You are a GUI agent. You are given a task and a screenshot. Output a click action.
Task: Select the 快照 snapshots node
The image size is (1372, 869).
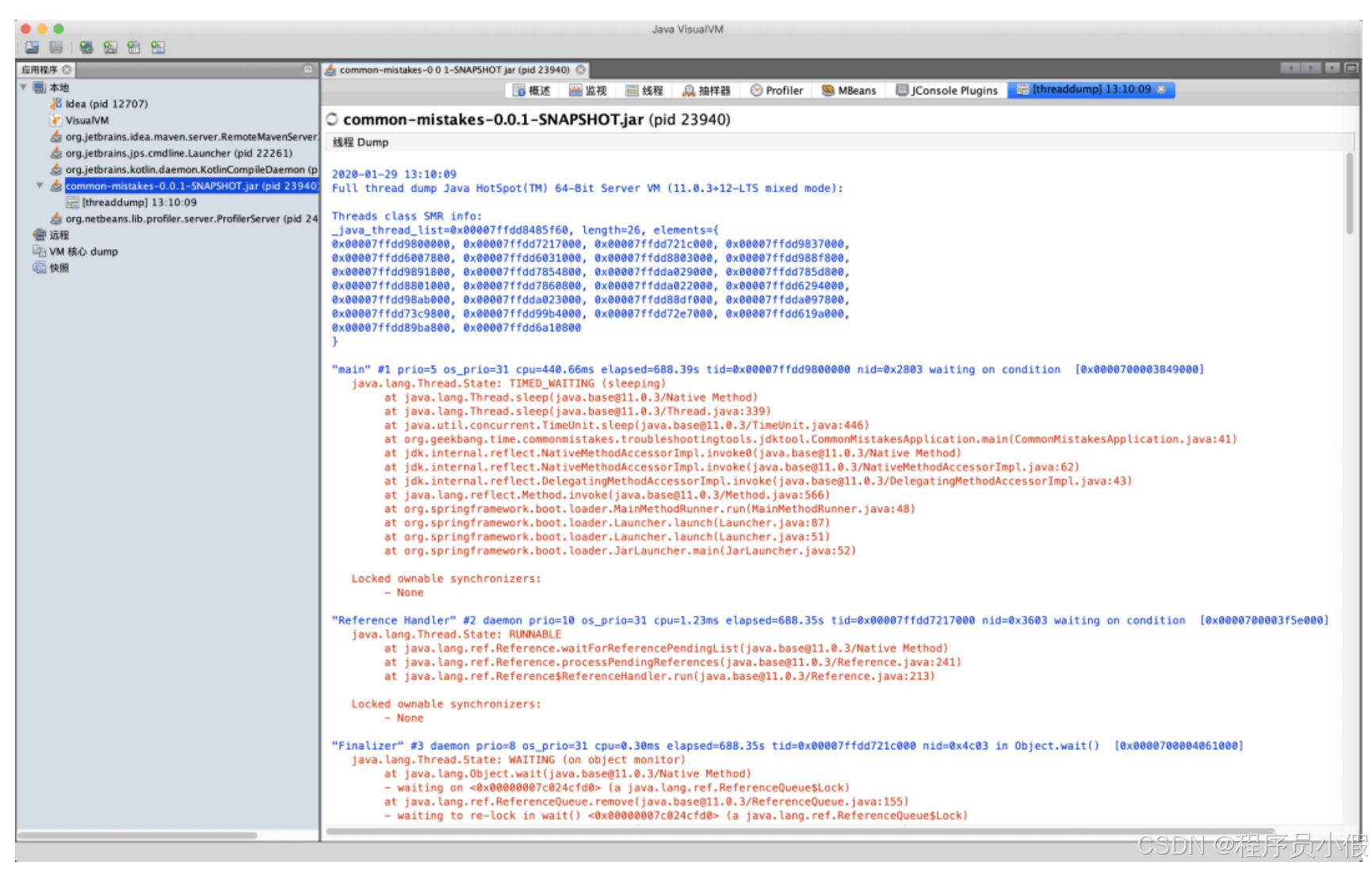52,268
